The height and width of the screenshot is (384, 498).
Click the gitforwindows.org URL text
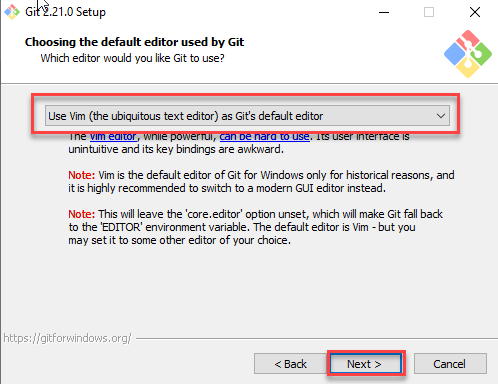pyautogui.click(x=67, y=338)
